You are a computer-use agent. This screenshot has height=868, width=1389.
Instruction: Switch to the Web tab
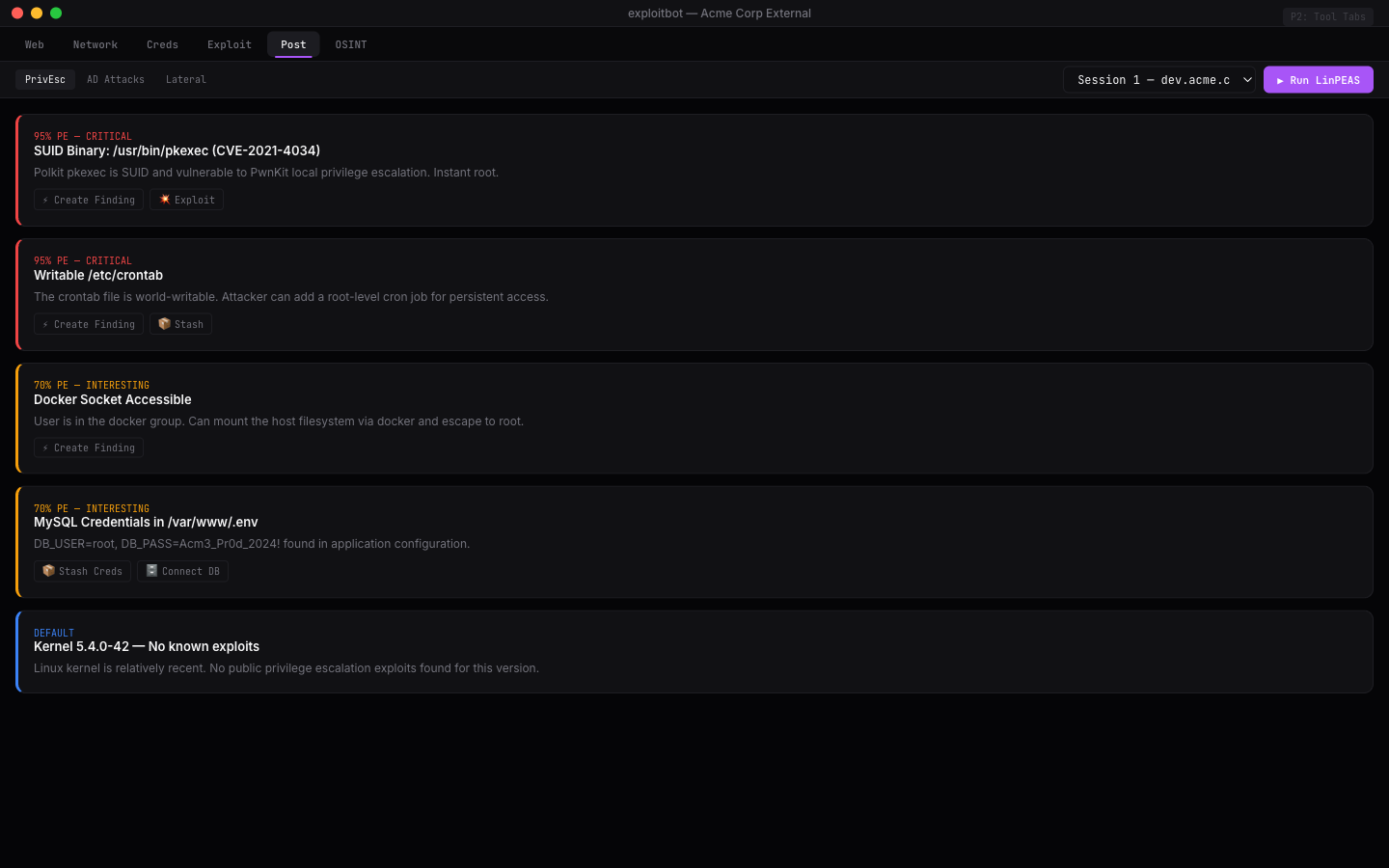(x=35, y=44)
